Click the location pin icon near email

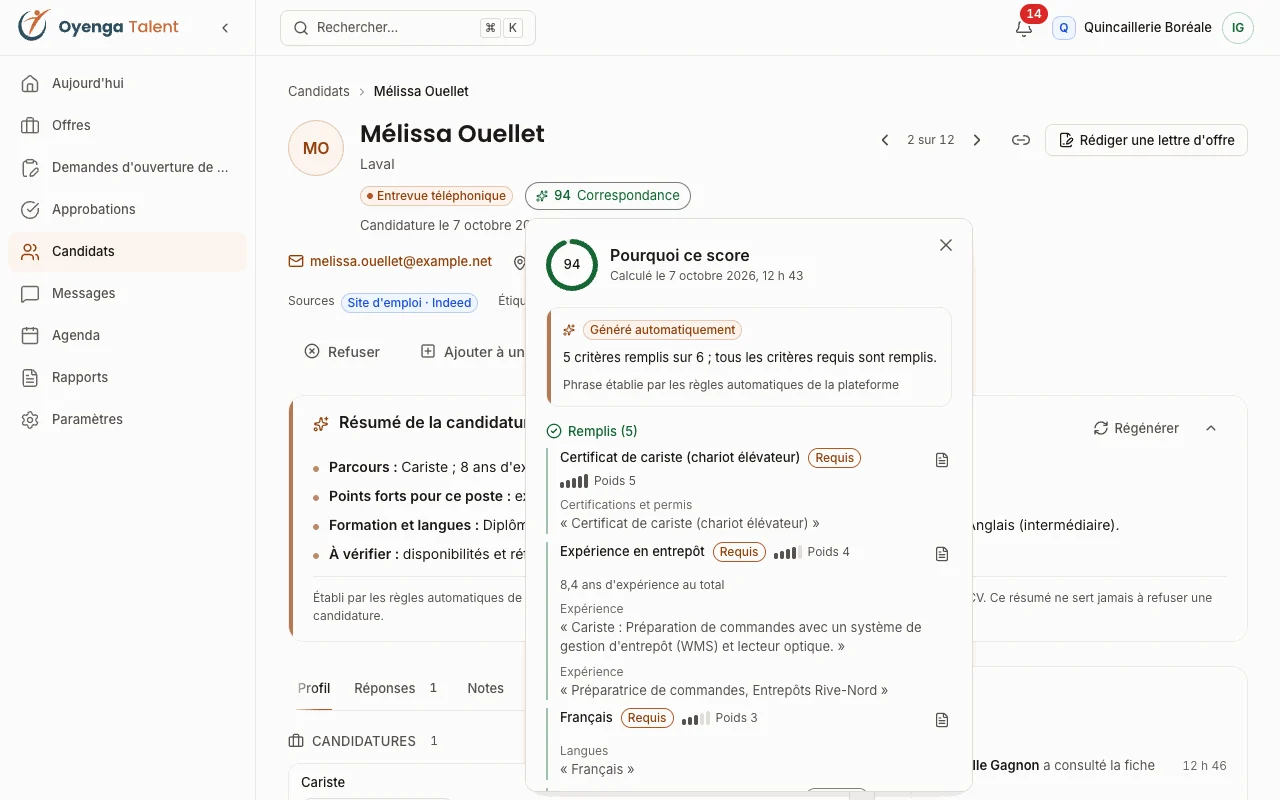pos(520,262)
